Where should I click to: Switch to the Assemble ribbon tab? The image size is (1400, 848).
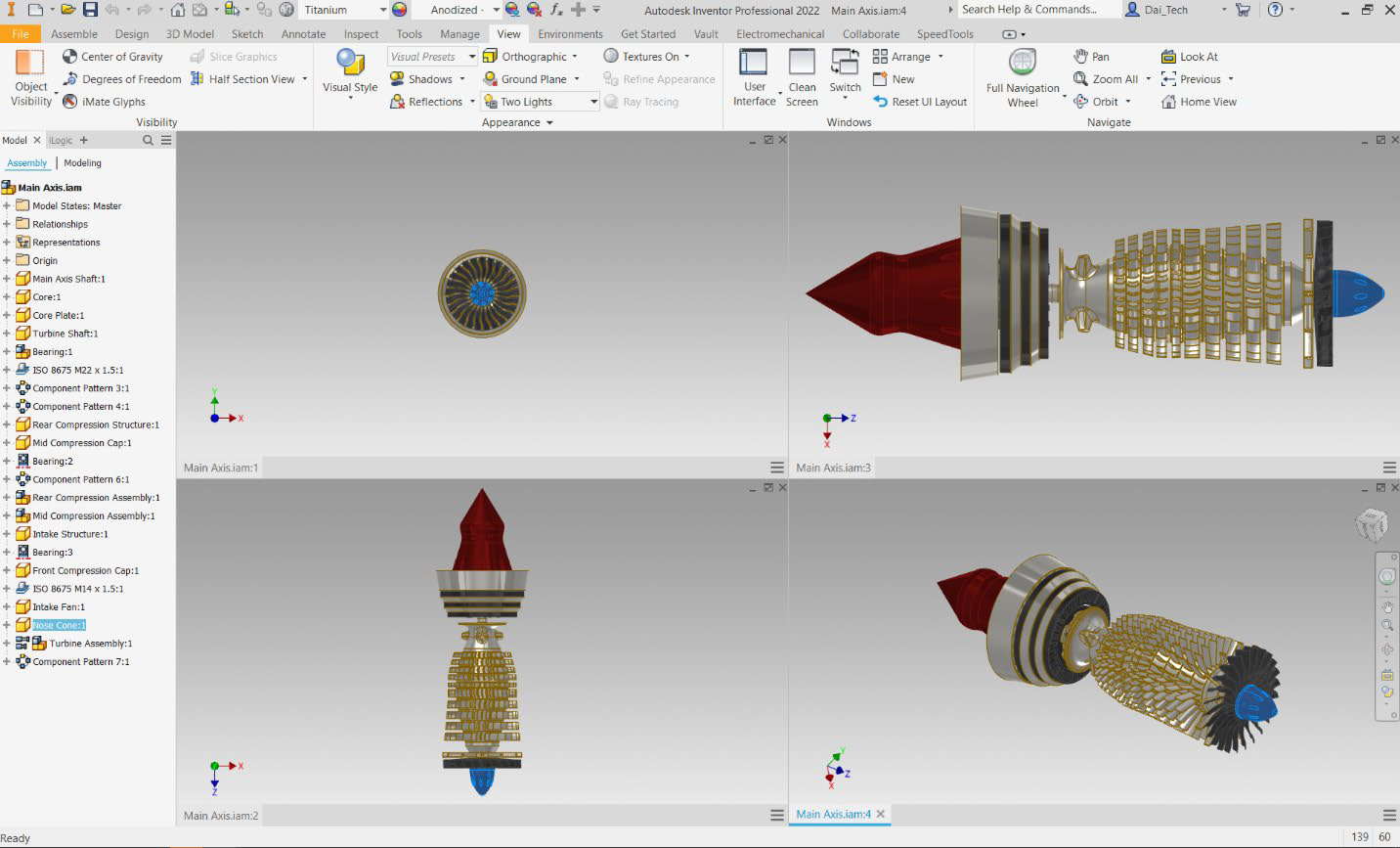pyautogui.click(x=74, y=33)
